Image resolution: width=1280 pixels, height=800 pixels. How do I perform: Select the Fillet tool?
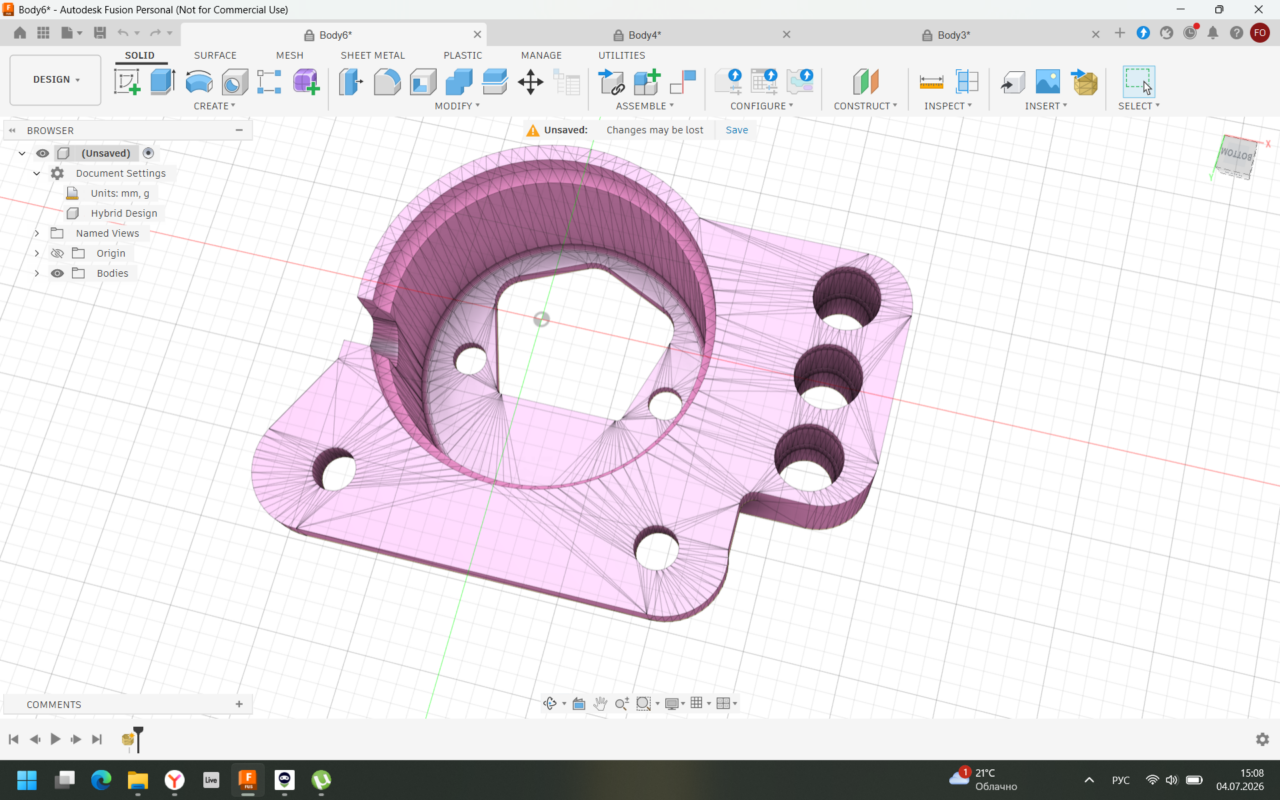tap(387, 82)
